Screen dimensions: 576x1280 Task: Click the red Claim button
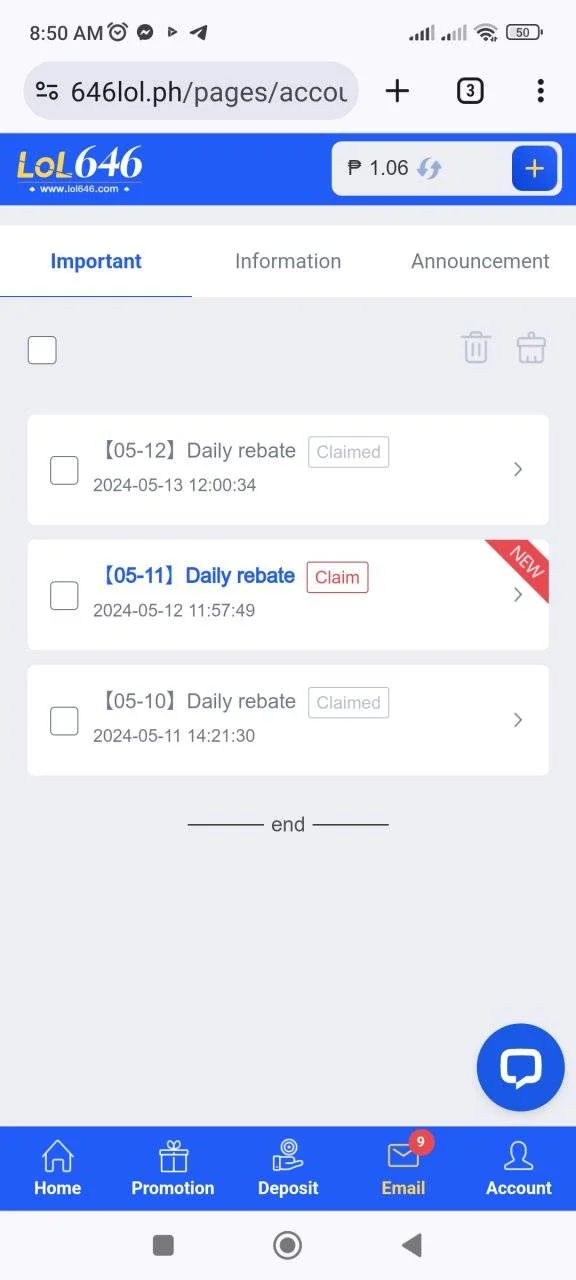(337, 577)
